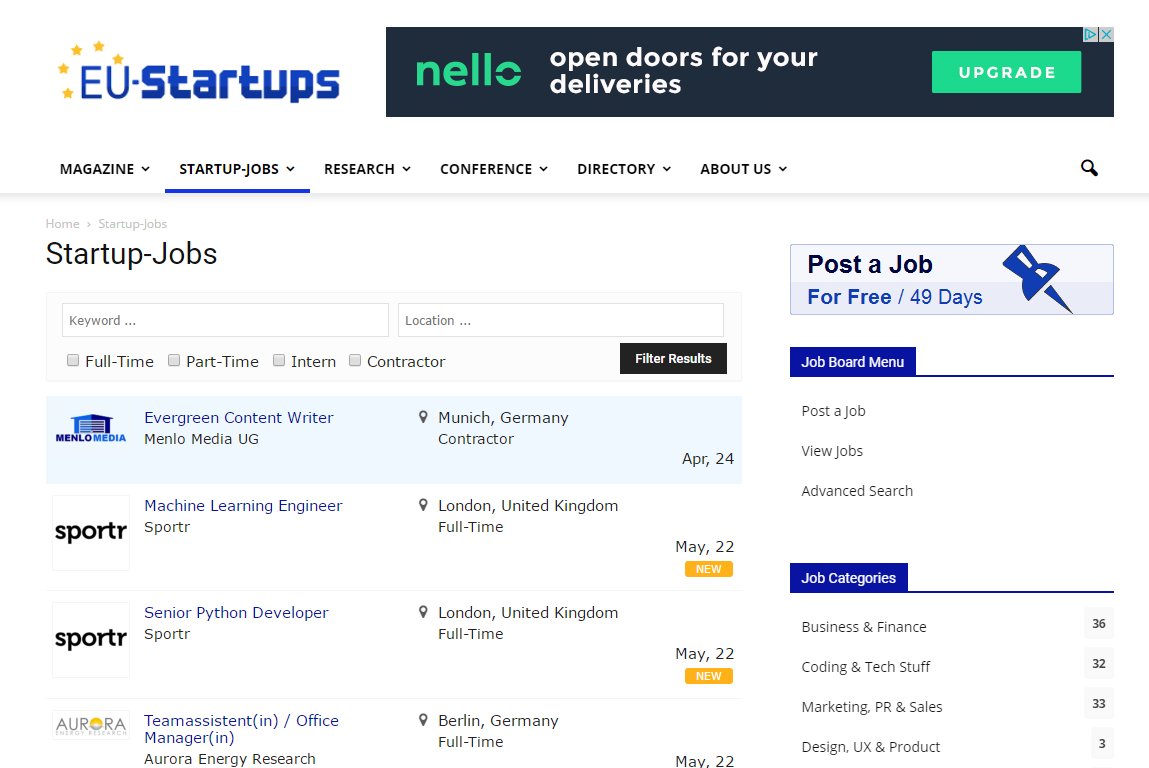Viewport: 1149px width, 768px height.
Task: Click the Sportr logo beside Machine Learning Engineer
Action: 91,532
